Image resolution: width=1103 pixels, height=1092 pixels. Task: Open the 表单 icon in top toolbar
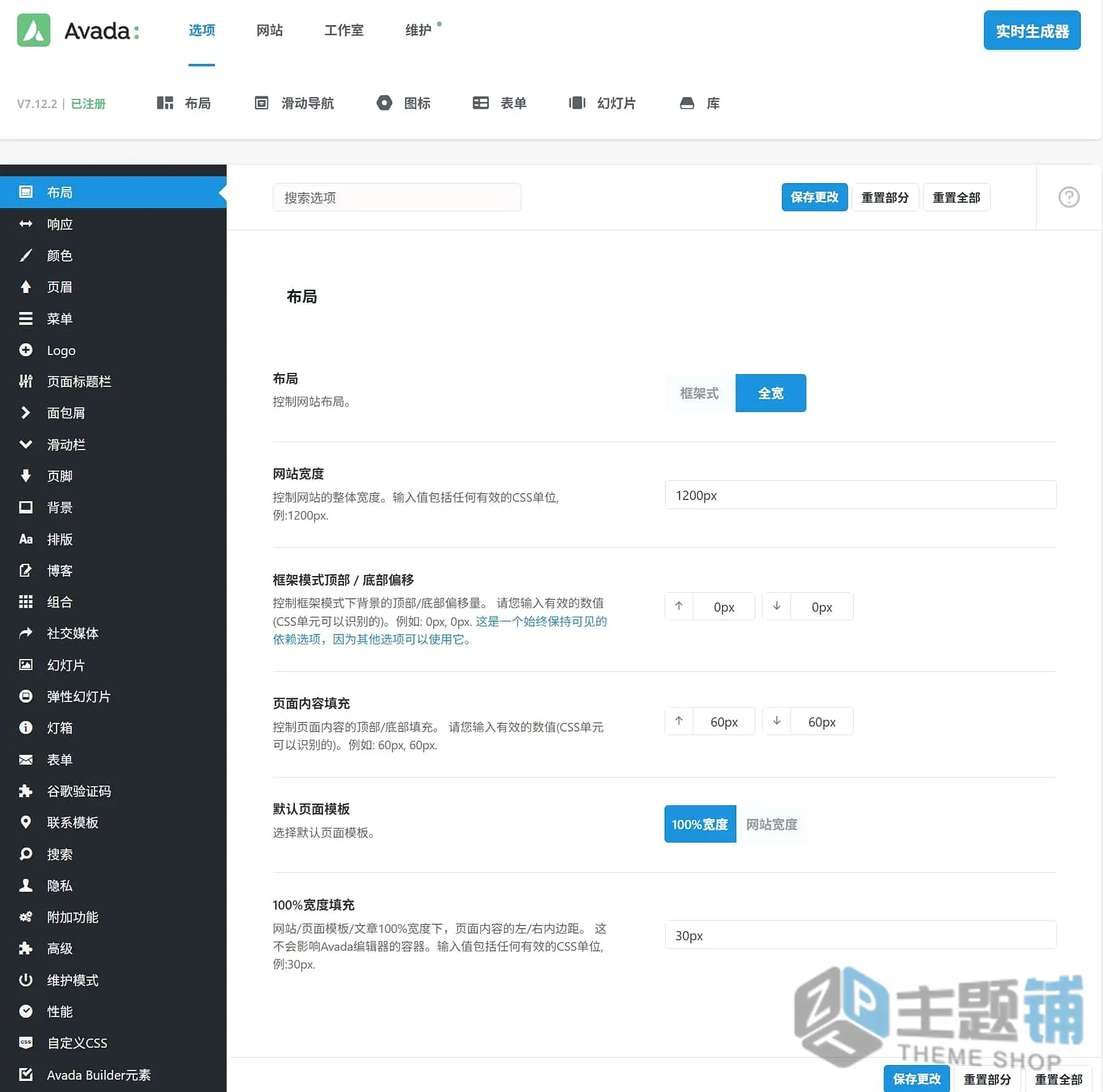[x=480, y=103]
